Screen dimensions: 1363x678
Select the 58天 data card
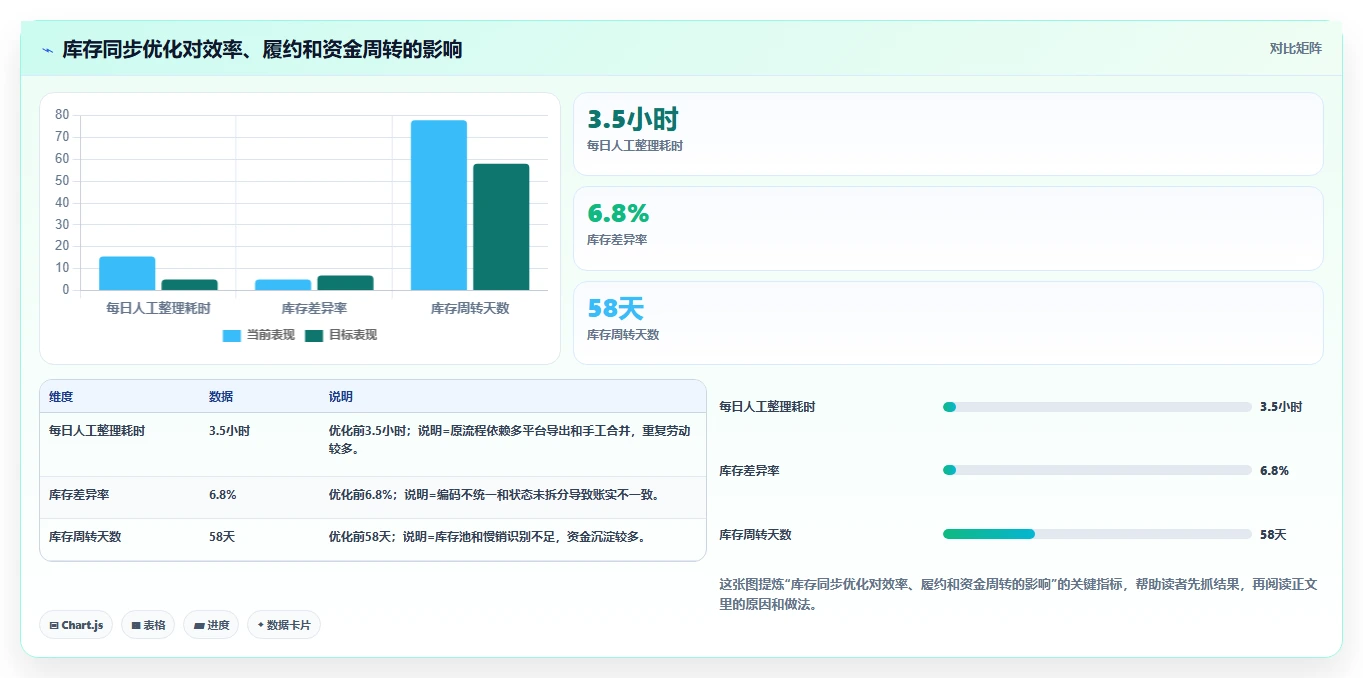tap(948, 323)
